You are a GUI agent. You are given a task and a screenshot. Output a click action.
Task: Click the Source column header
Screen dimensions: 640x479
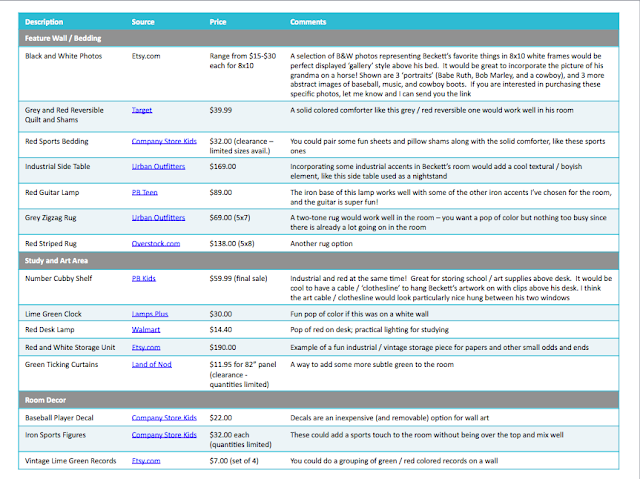pyautogui.click(x=143, y=22)
